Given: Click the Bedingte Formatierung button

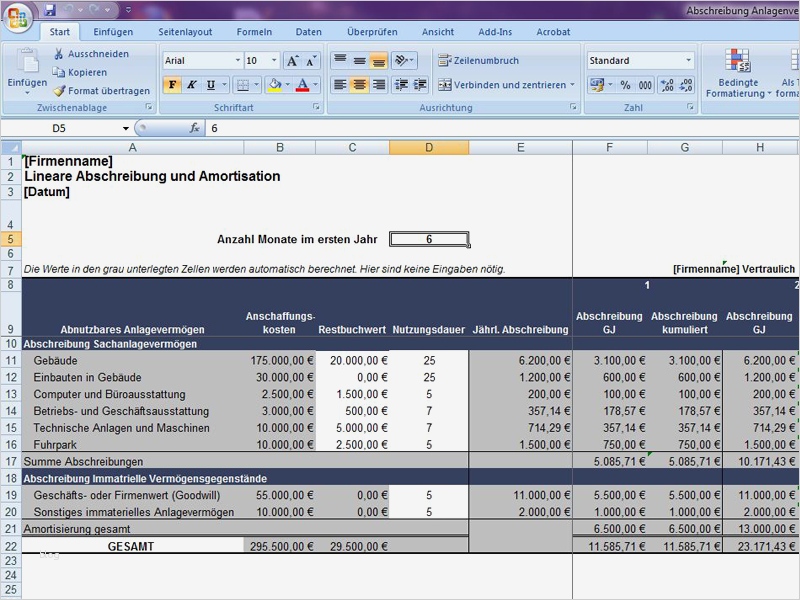Looking at the screenshot, I should click(x=737, y=74).
